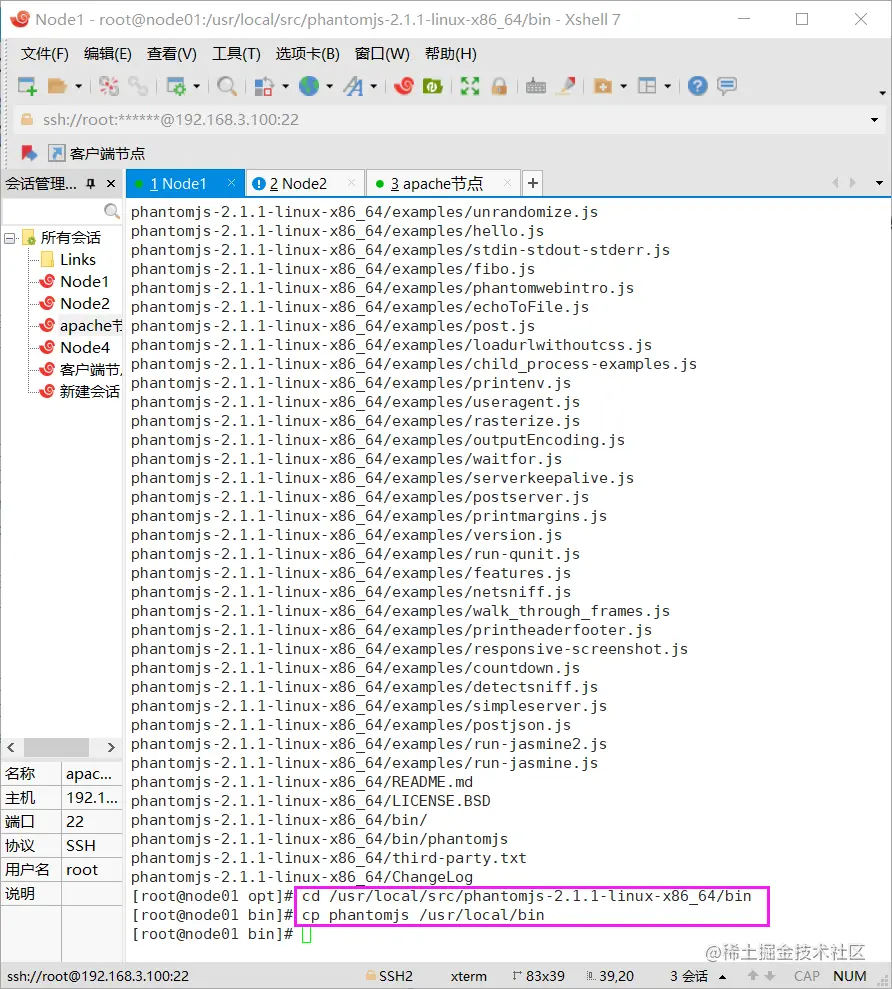
Task: Open the 工具(T) menu
Action: [x=237, y=54]
